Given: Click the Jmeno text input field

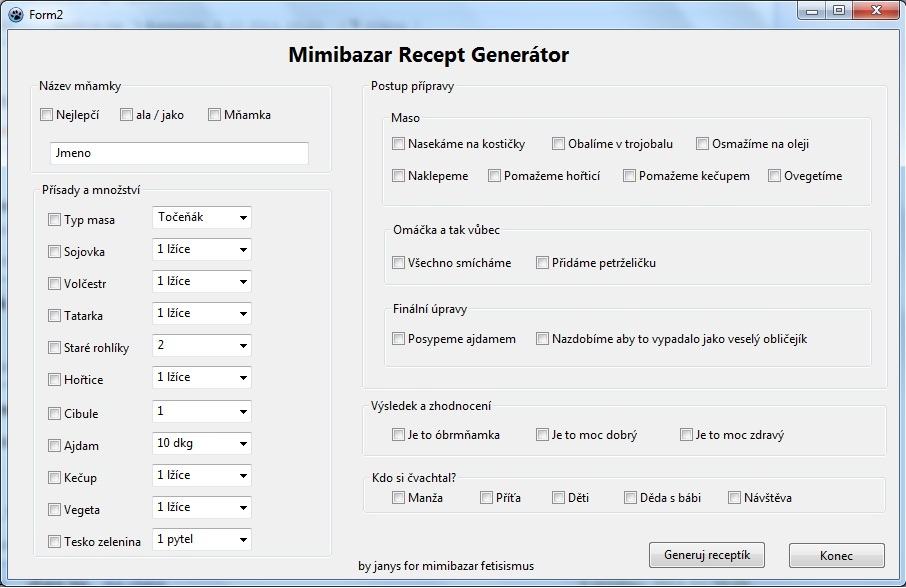Looking at the screenshot, I should tap(179, 154).
